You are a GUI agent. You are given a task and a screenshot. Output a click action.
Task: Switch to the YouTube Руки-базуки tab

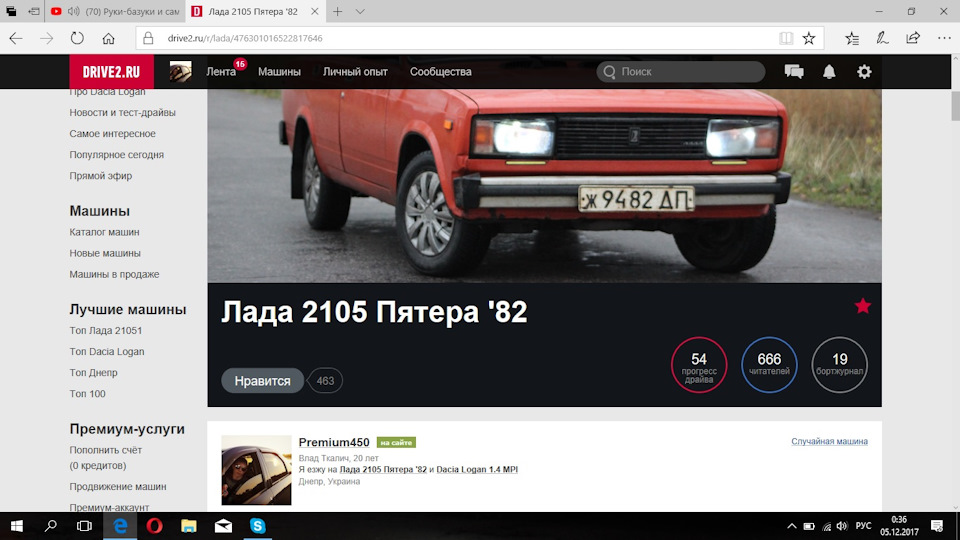tap(115, 12)
